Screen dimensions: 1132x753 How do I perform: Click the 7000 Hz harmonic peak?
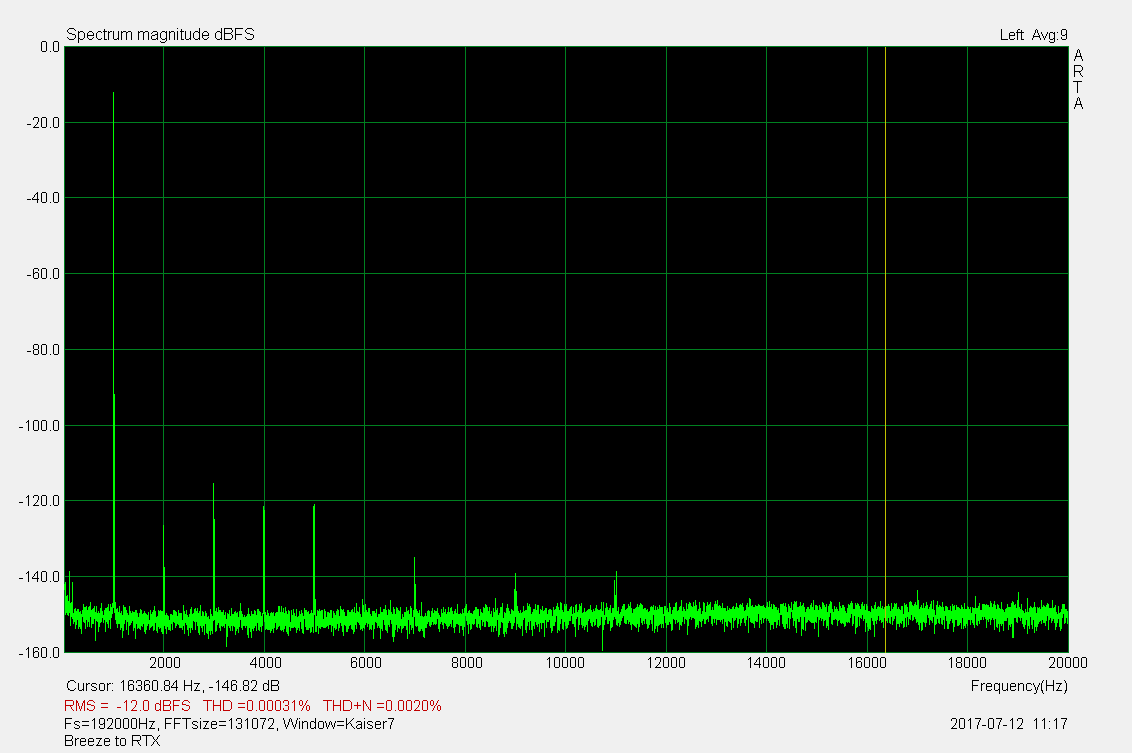coord(414,586)
